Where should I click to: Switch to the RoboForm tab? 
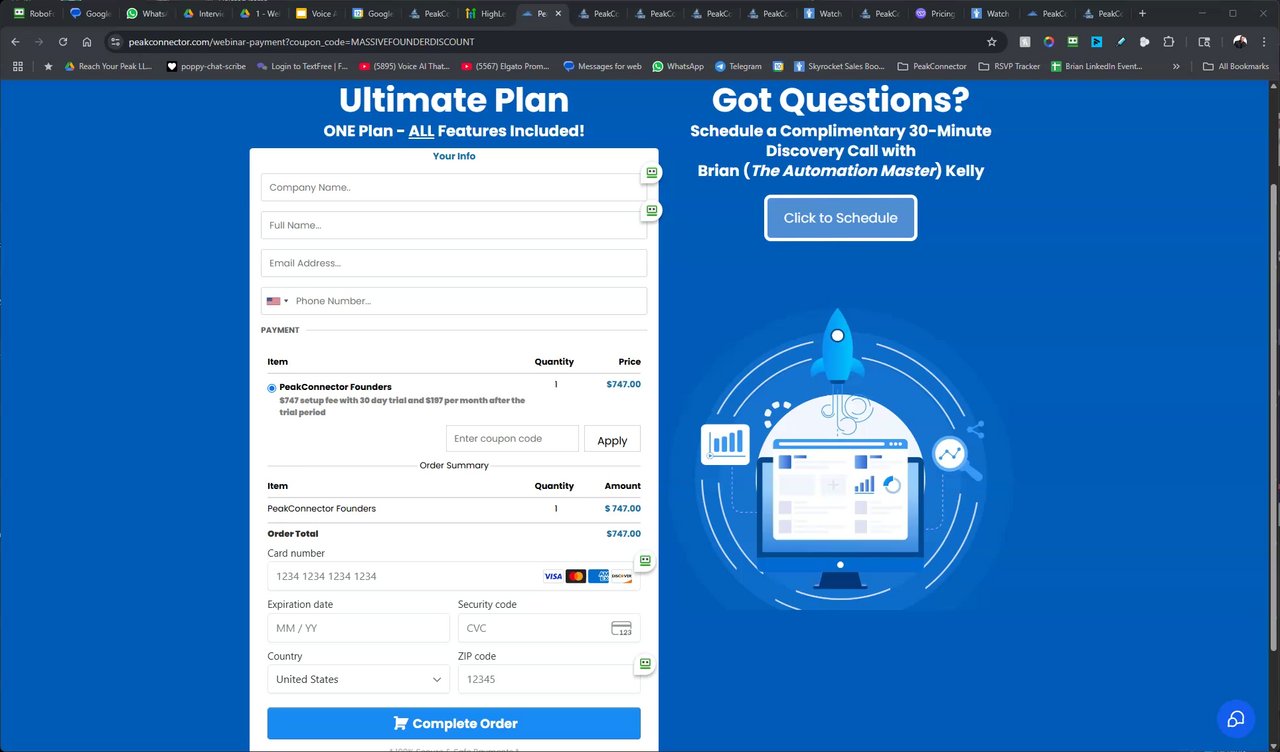(34, 14)
